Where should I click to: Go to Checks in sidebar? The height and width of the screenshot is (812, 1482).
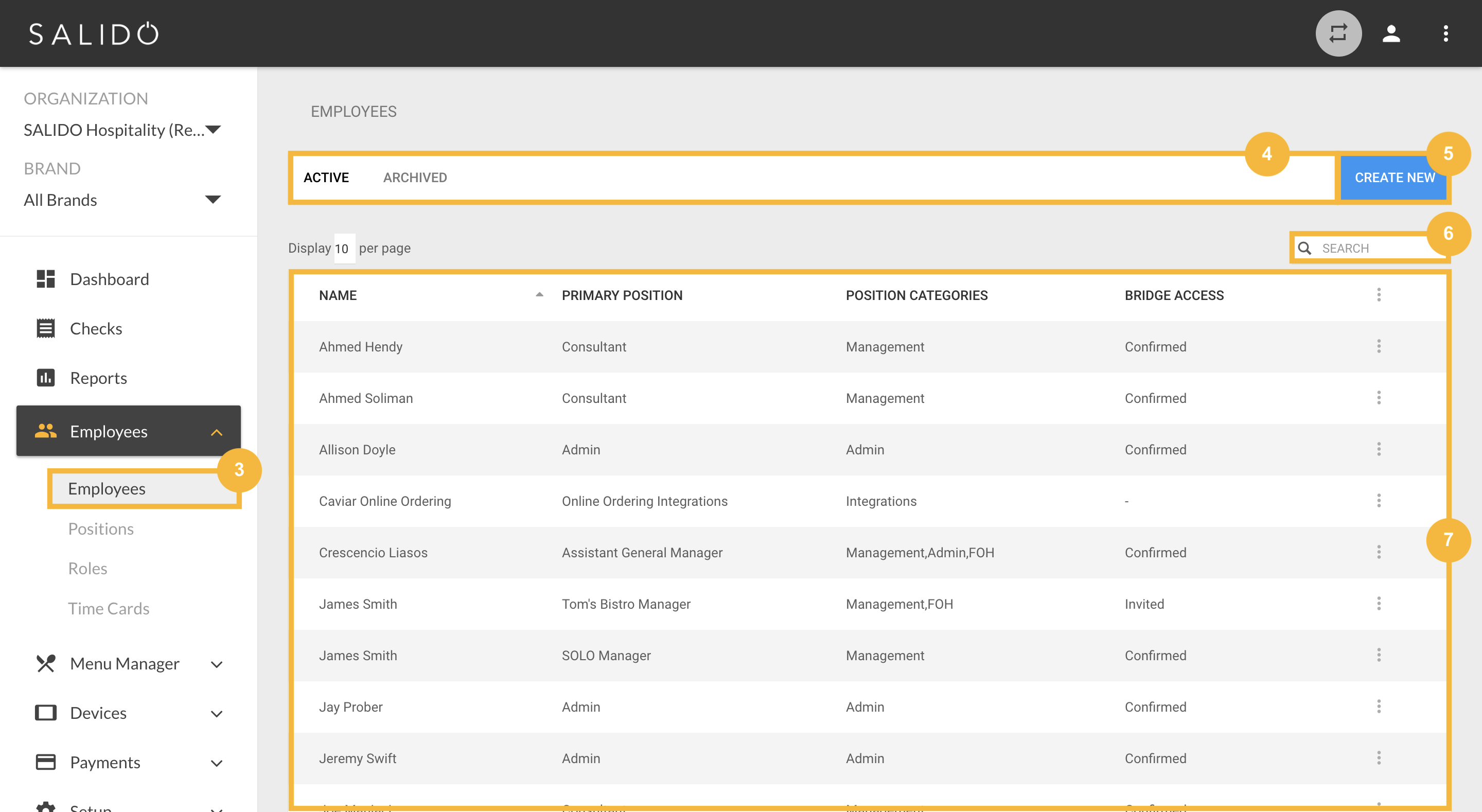coord(96,328)
